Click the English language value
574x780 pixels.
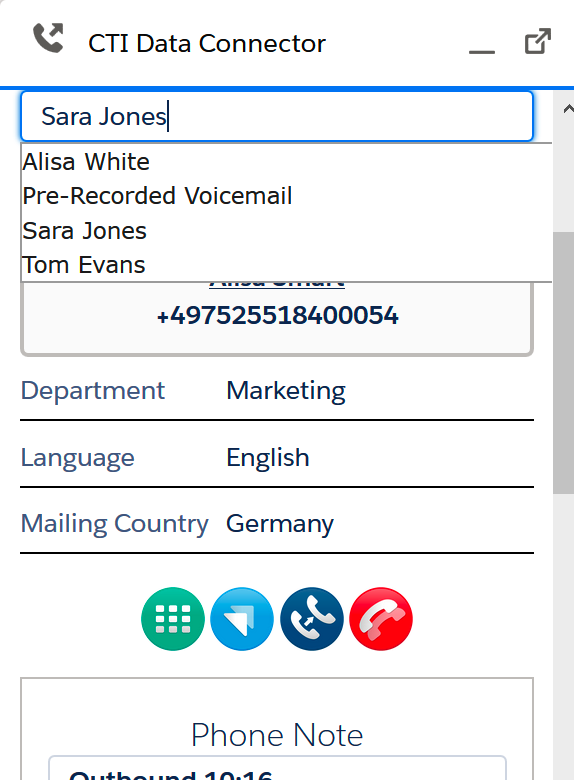[x=268, y=458]
